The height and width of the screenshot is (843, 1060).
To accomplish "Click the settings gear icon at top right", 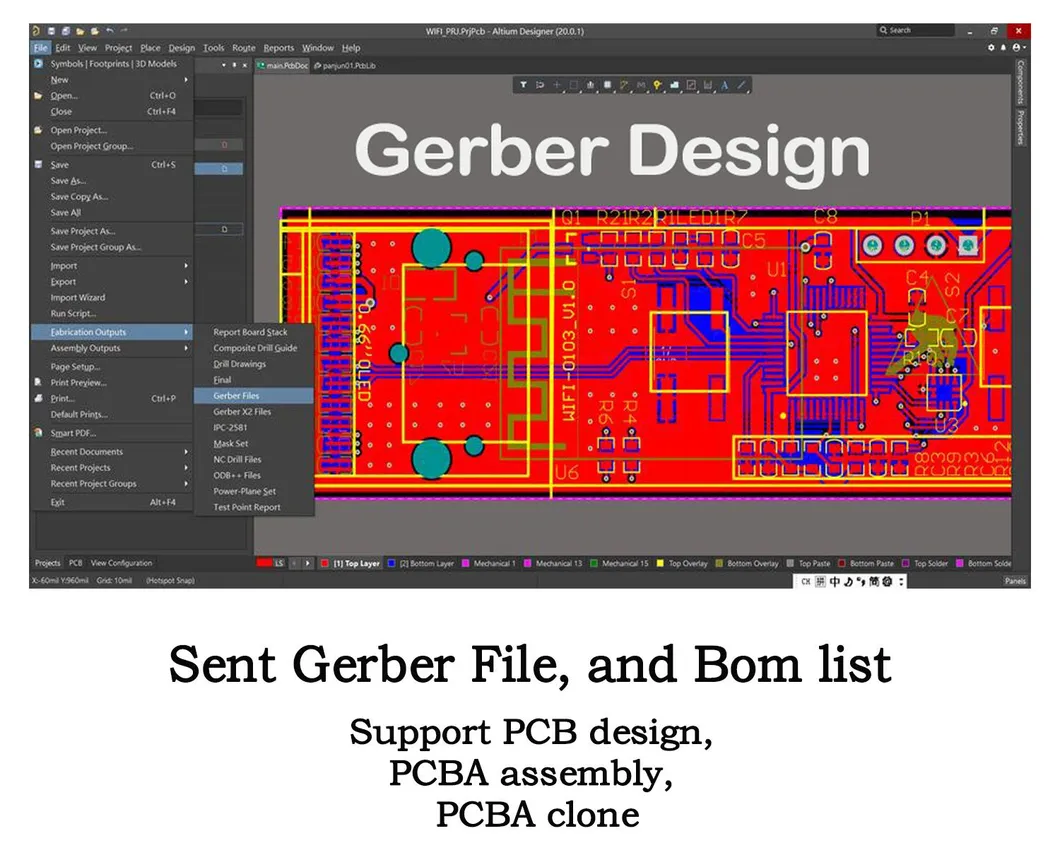I will [x=991, y=47].
